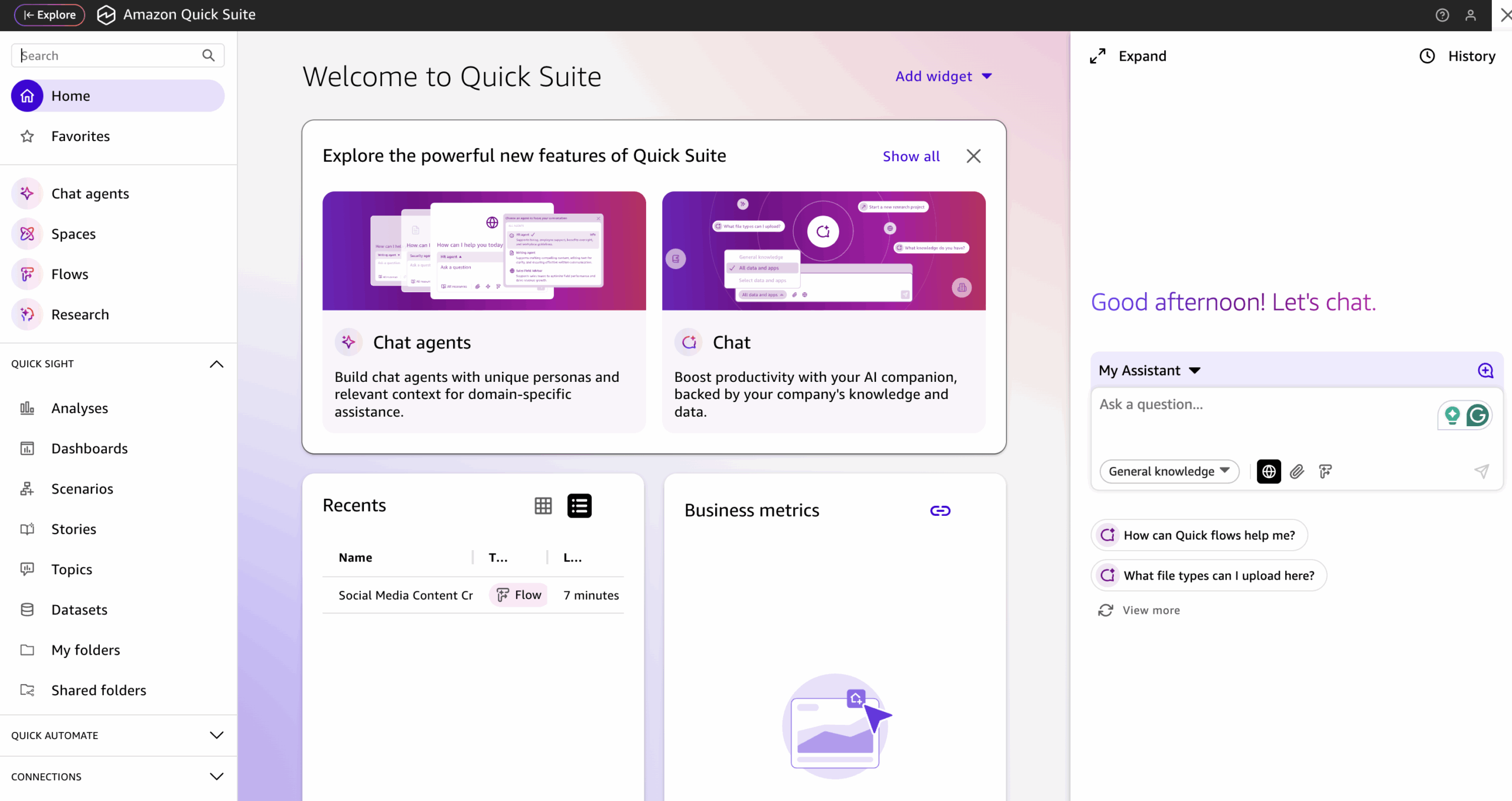
Task: Click the attach file paperclip icon
Action: click(1296, 471)
